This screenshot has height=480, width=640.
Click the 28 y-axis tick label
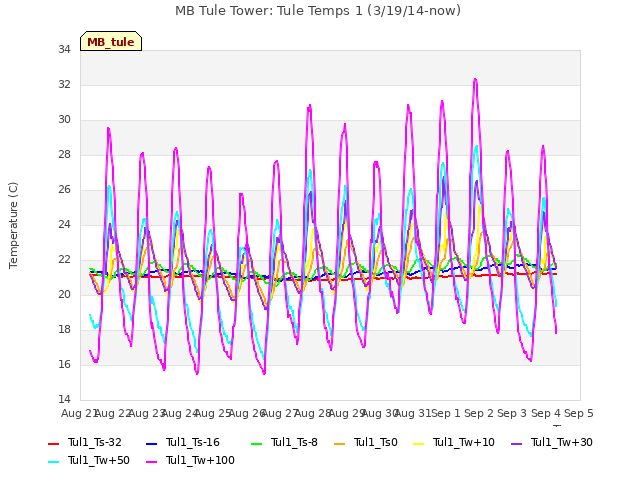point(64,155)
